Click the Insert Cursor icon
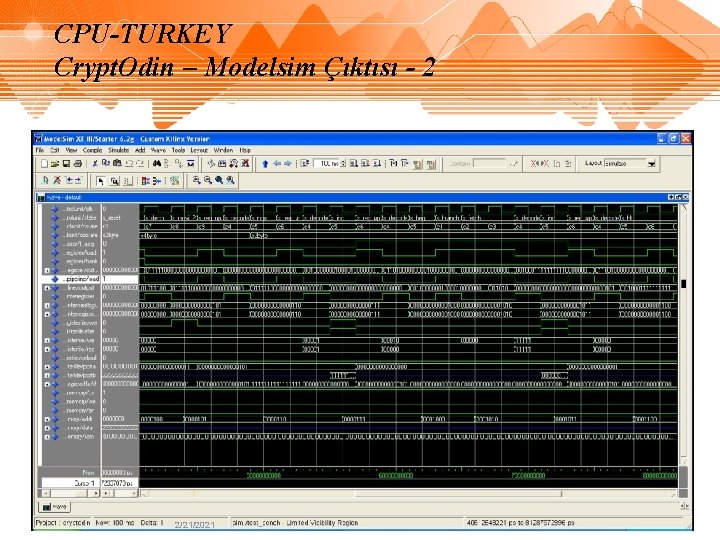The image size is (720, 540). click(45, 180)
